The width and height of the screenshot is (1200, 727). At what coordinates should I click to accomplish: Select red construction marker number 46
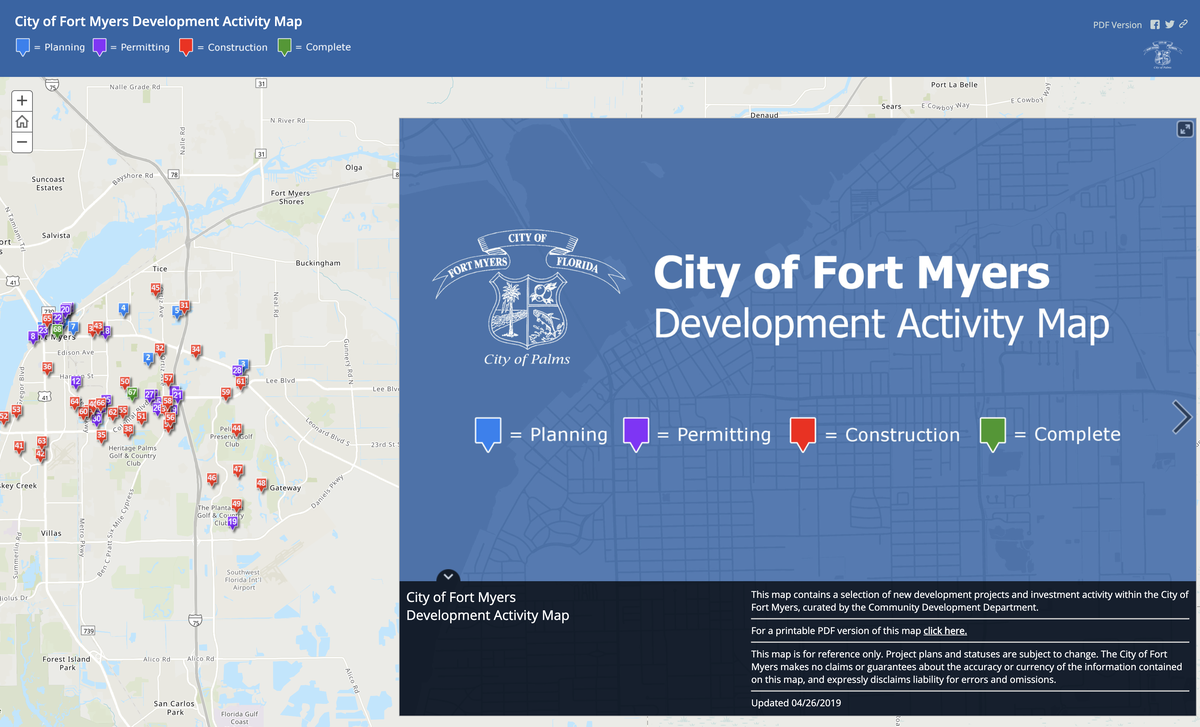point(212,480)
